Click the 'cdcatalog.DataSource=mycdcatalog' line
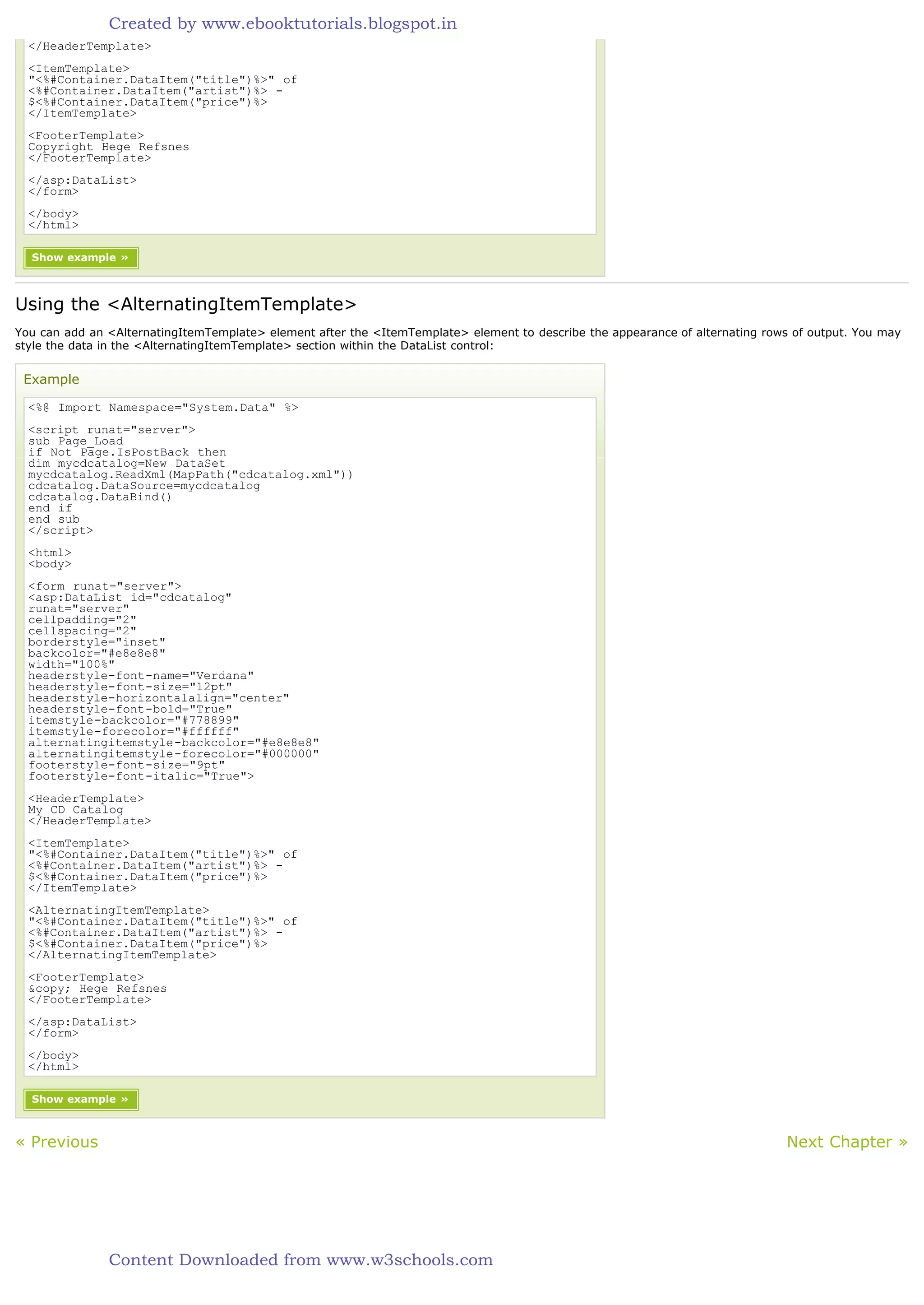Image resolution: width=924 pixels, height=1305 pixels. [x=144, y=486]
